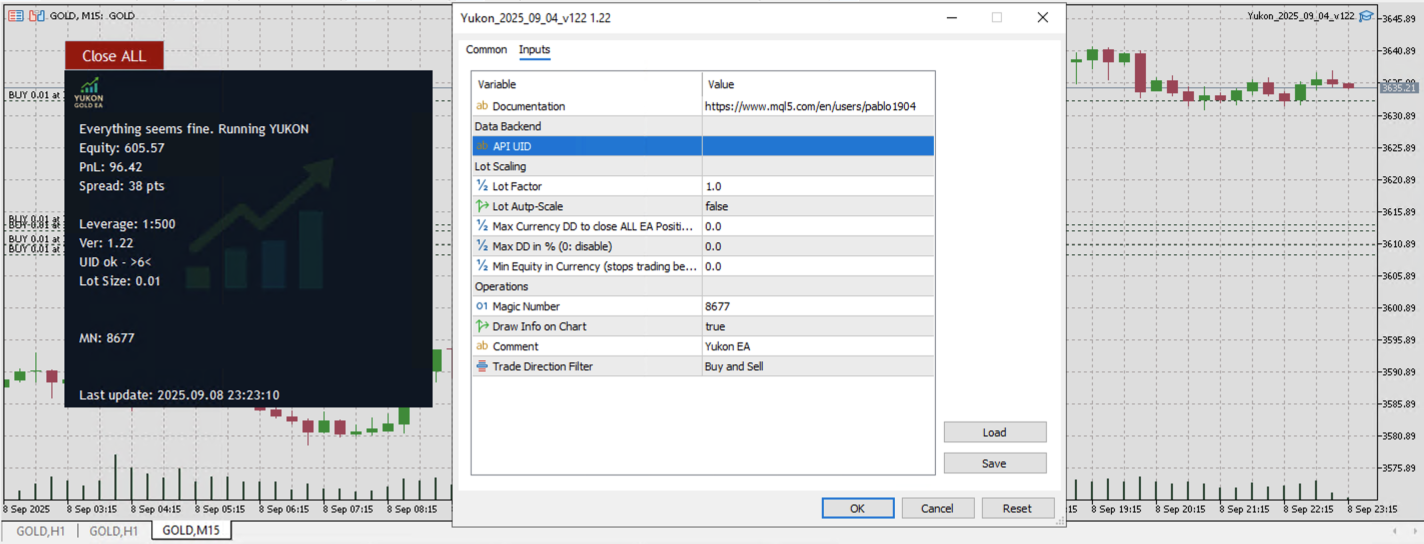Click the Data Backend section row
The image size is (1424, 544).
(x=703, y=126)
